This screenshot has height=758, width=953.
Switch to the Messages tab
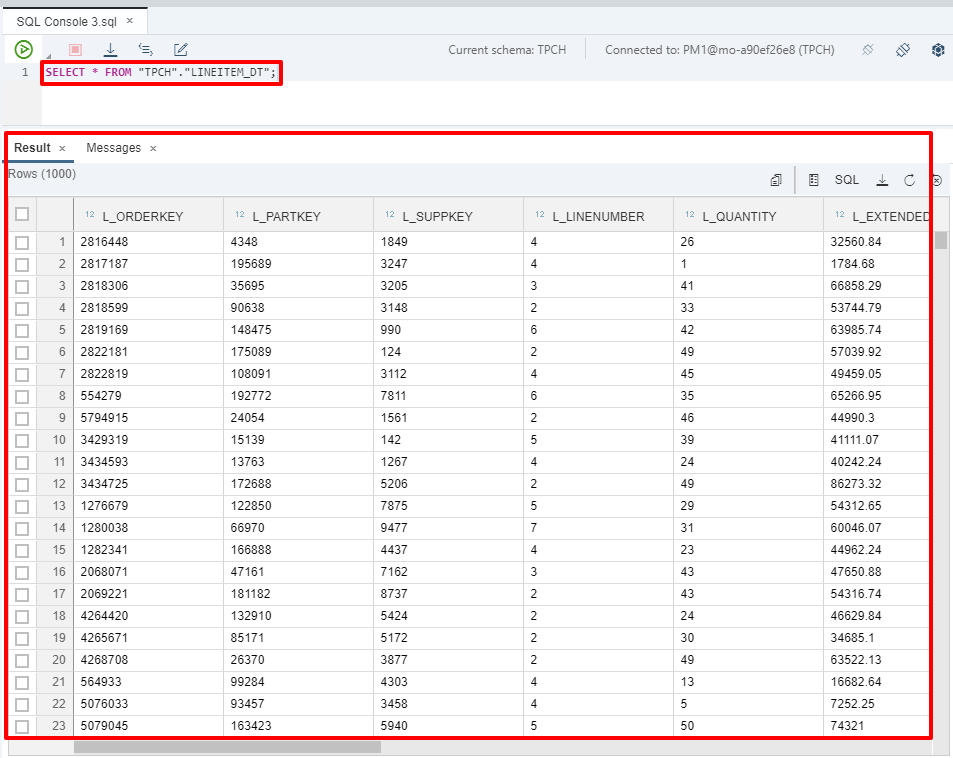point(114,148)
